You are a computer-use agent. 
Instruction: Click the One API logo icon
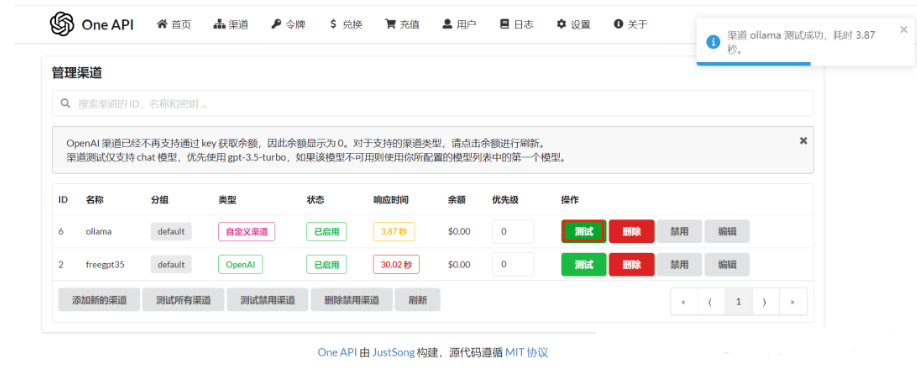point(62,24)
